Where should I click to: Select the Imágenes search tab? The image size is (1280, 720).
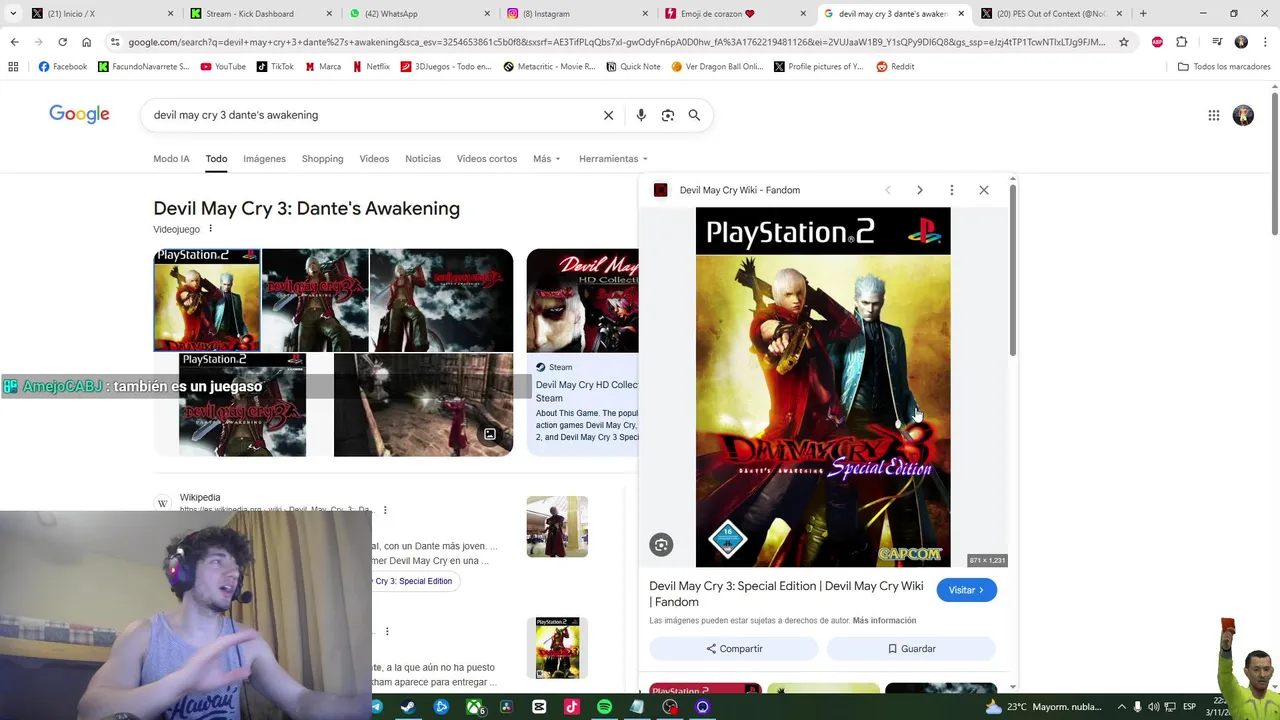[x=264, y=159]
